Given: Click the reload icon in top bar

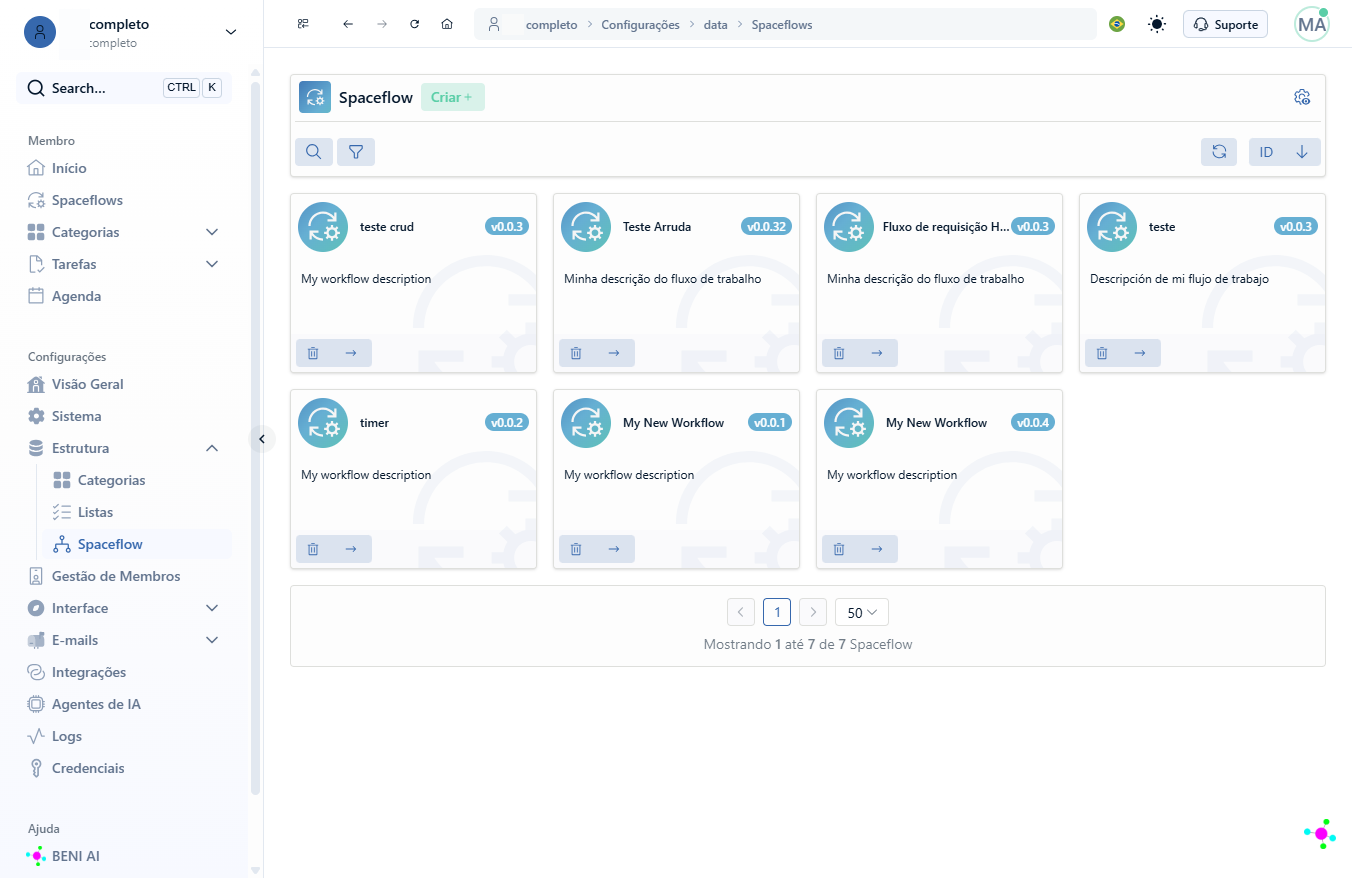Looking at the screenshot, I should (415, 24).
